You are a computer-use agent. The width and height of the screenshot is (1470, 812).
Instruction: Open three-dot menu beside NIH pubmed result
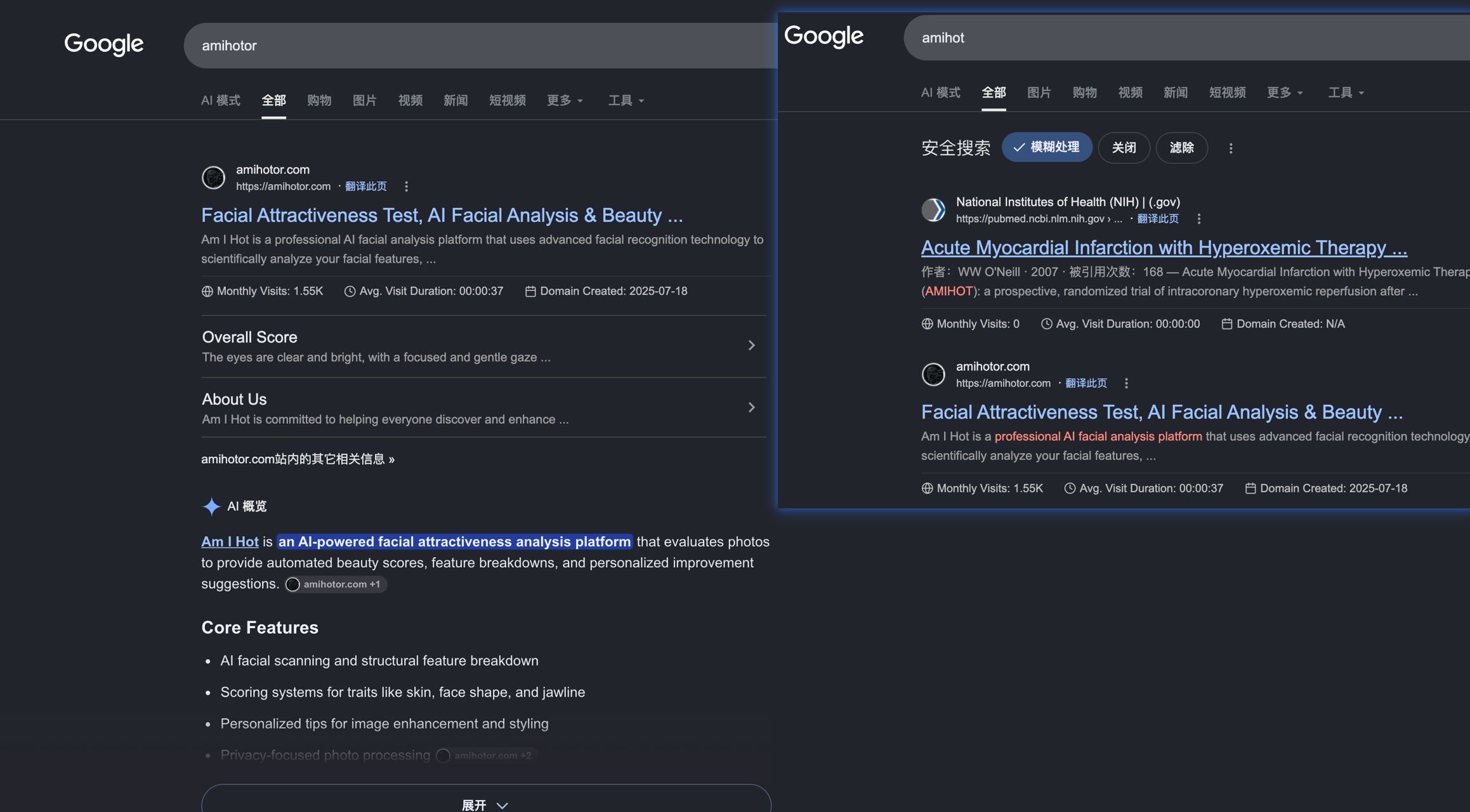pos(1198,219)
